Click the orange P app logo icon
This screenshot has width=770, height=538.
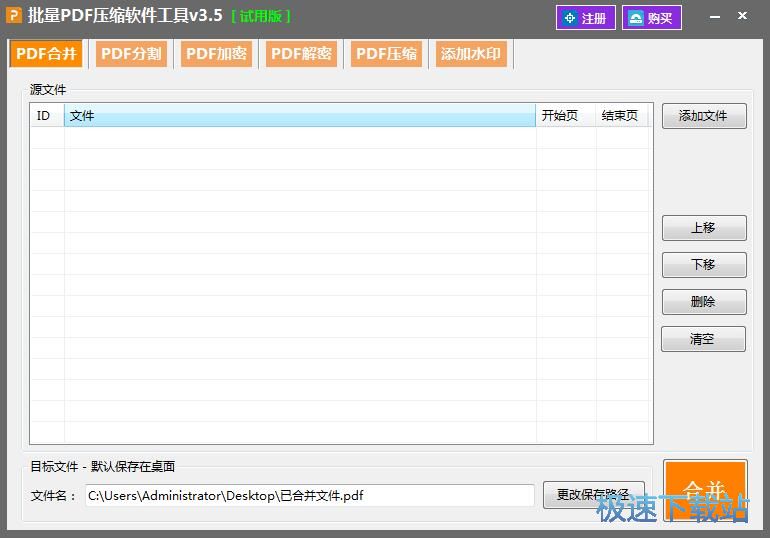[x=14, y=16]
